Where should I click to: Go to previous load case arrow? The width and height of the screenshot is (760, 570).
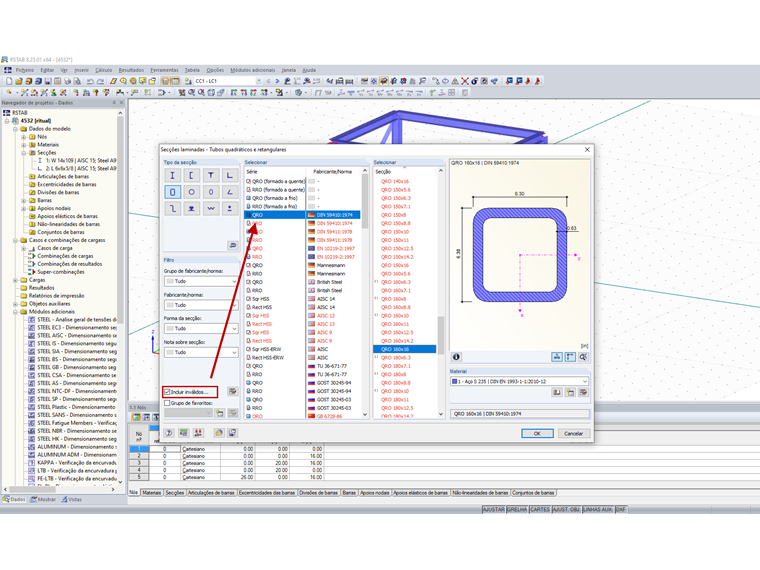268,81
